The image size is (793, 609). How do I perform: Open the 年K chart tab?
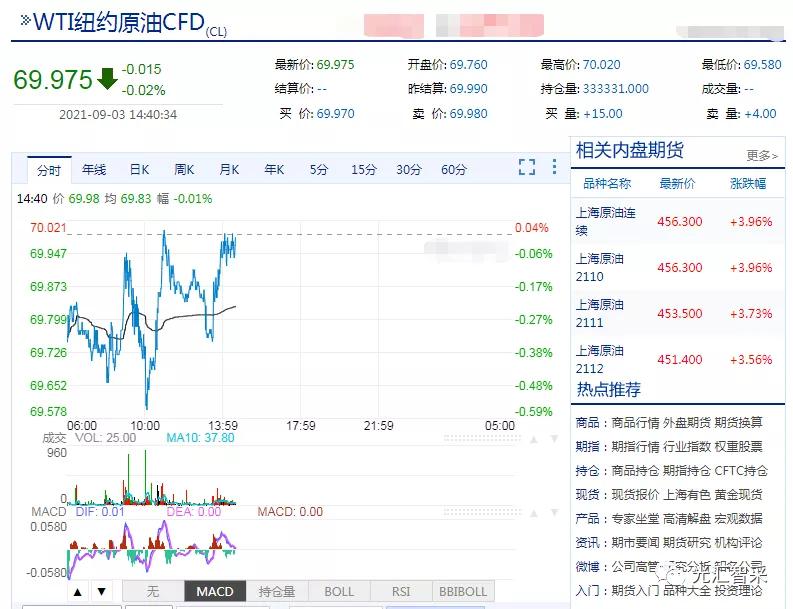tap(274, 169)
